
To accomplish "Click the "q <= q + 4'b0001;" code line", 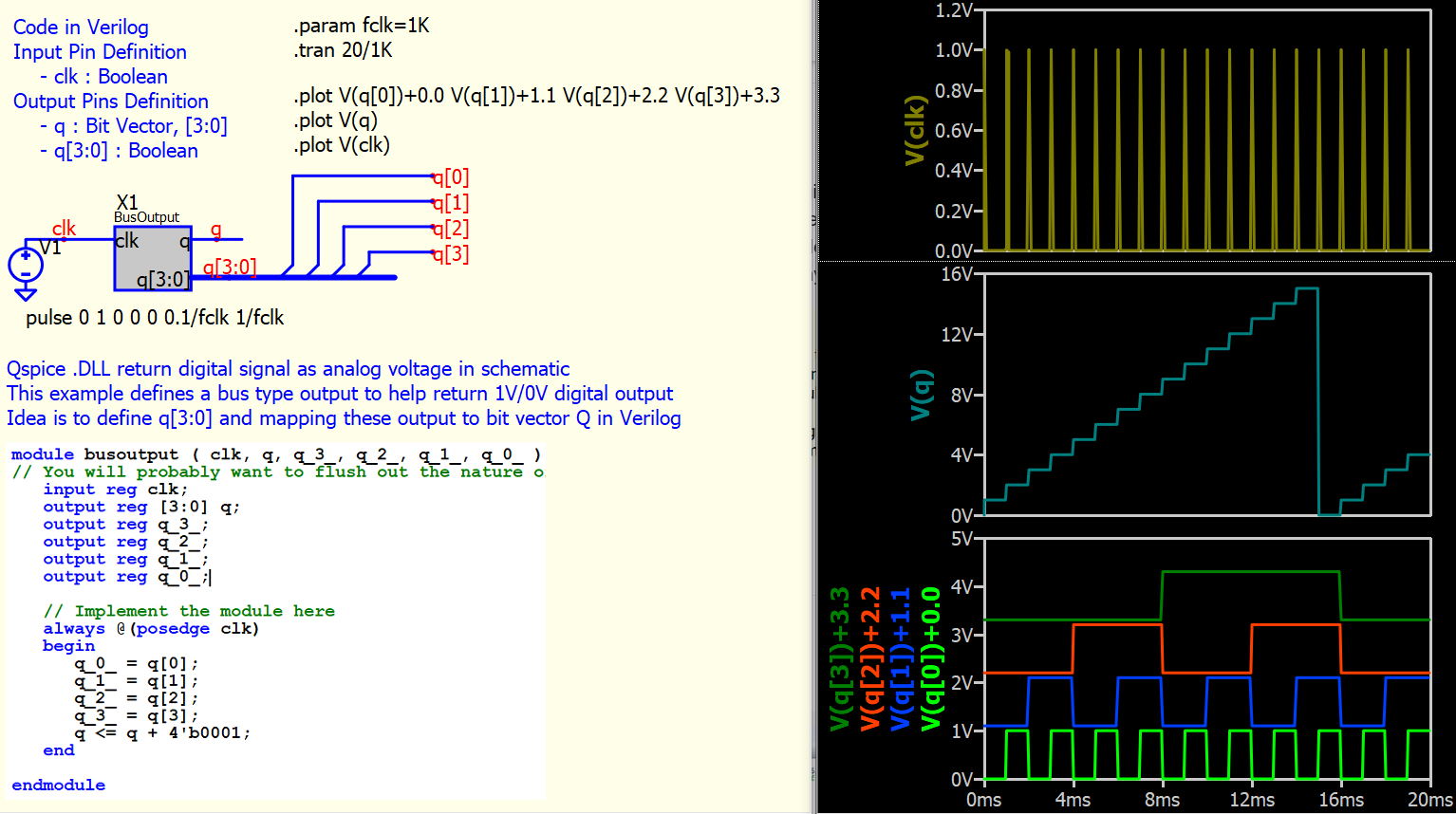I will [x=162, y=733].
